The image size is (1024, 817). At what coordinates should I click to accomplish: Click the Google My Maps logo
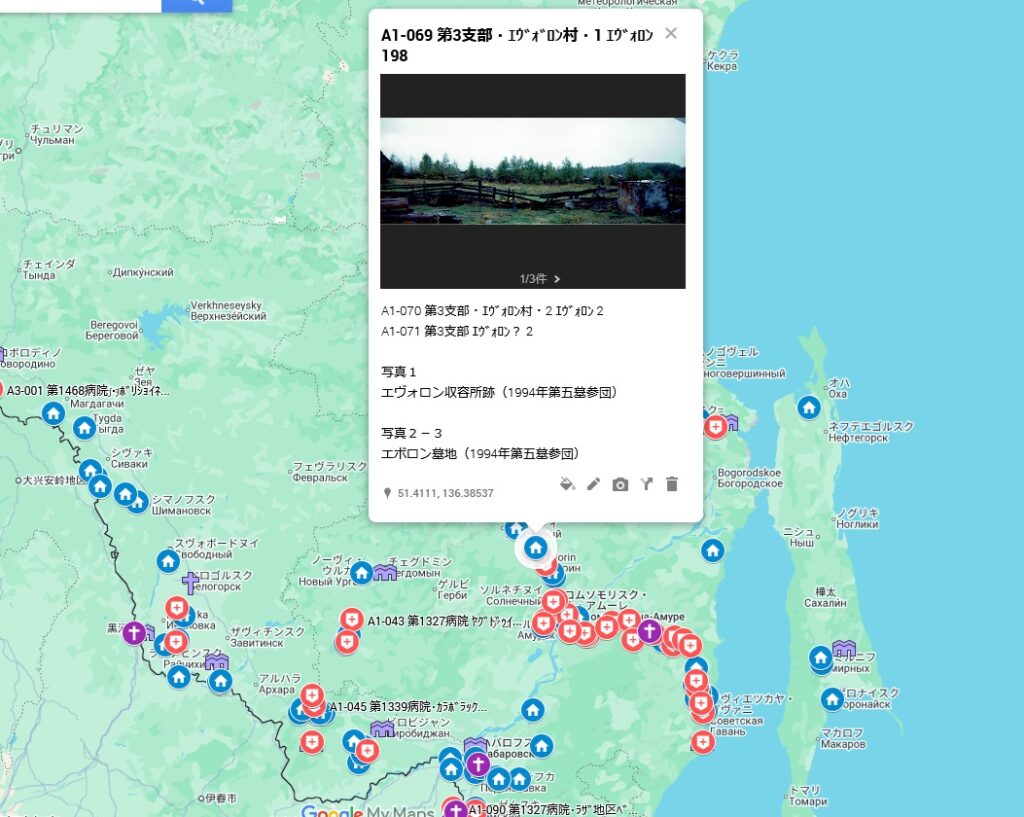click(367, 809)
